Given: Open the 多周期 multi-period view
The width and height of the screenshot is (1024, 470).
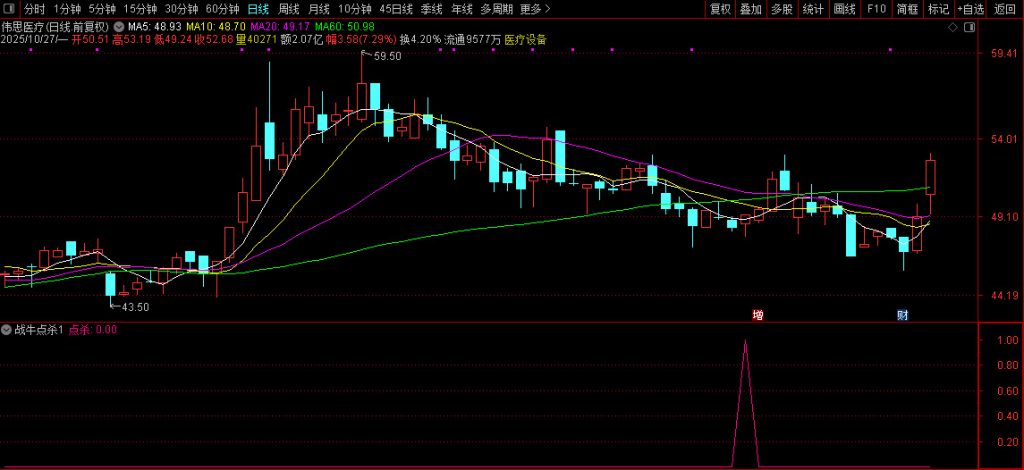Looking at the screenshot, I should tap(496, 9).
